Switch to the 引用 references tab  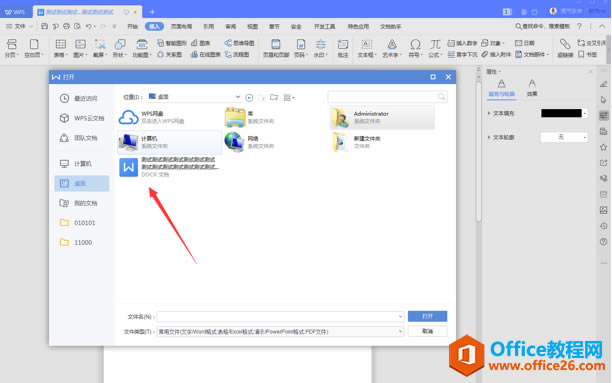pos(208,26)
